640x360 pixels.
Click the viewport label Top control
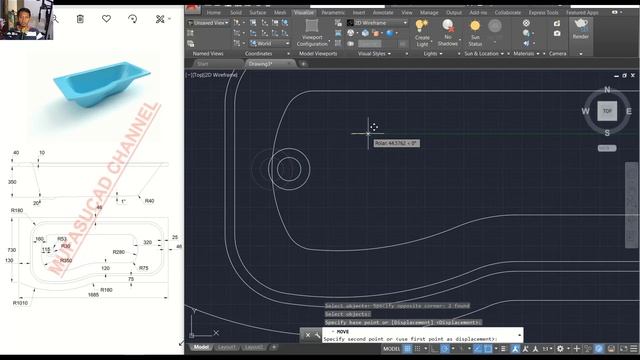(x=198, y=75)
